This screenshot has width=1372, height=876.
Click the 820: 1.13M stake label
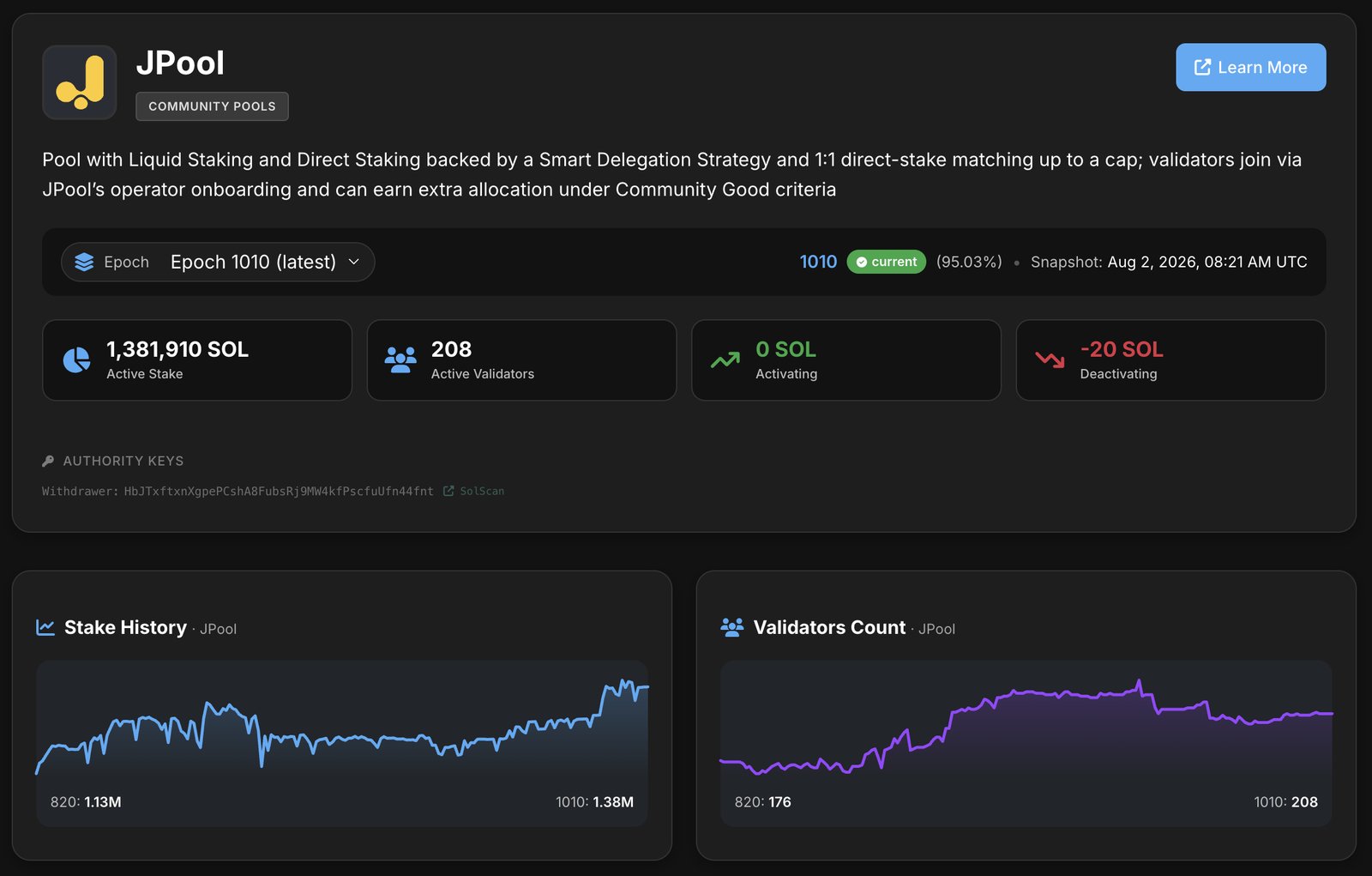tap(86, 802)
